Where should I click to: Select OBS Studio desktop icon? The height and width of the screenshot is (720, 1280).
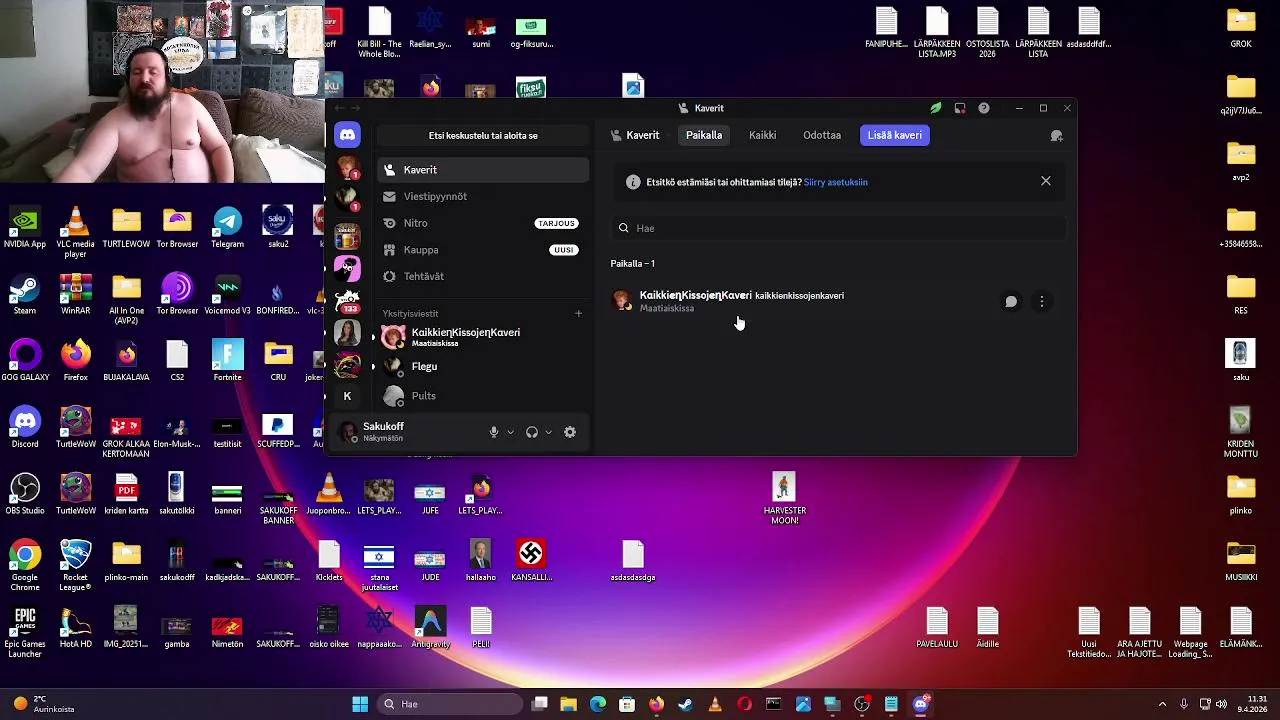25,494
